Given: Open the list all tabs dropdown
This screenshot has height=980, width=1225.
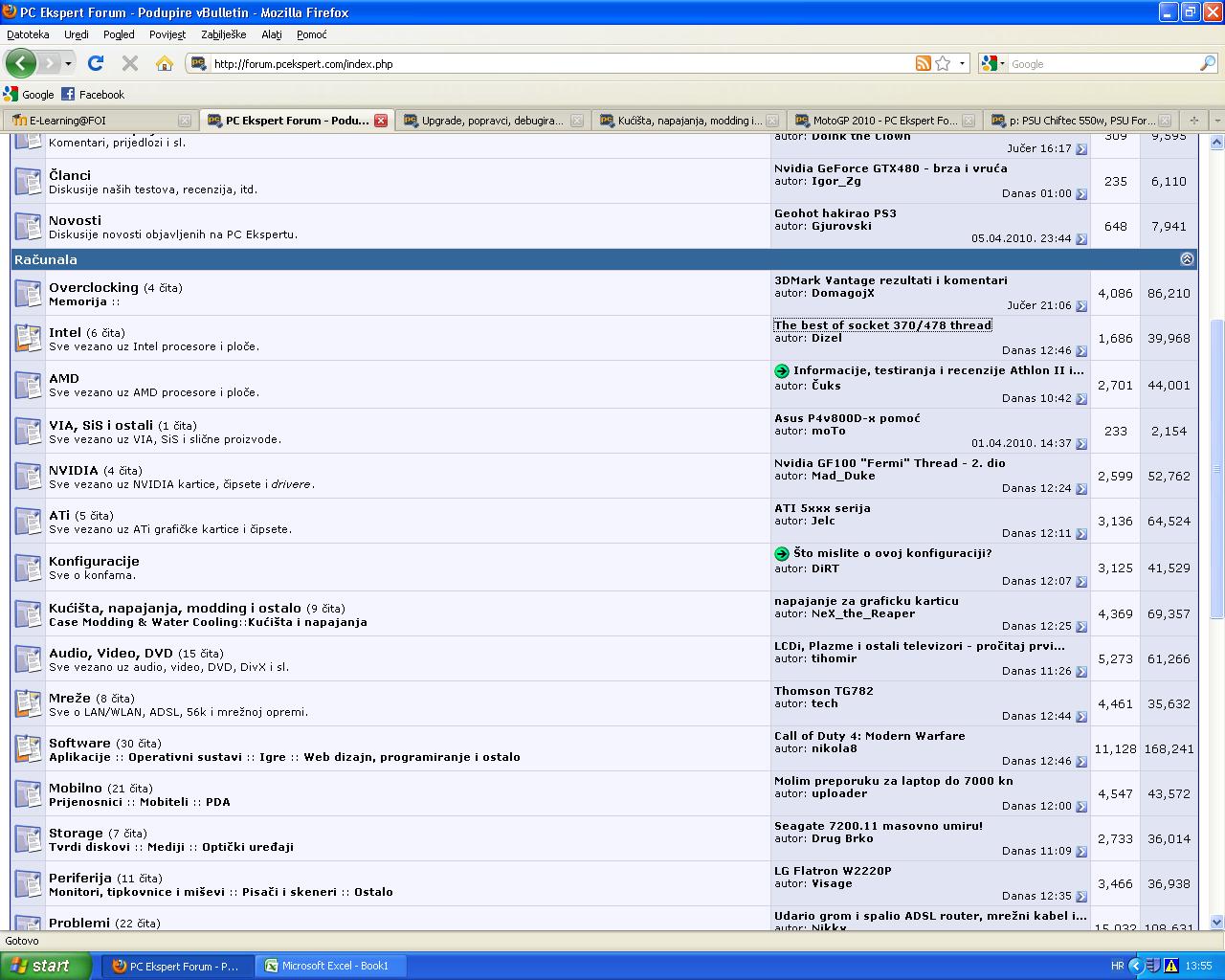Looking at the screenshot, I should [1216, 121].
